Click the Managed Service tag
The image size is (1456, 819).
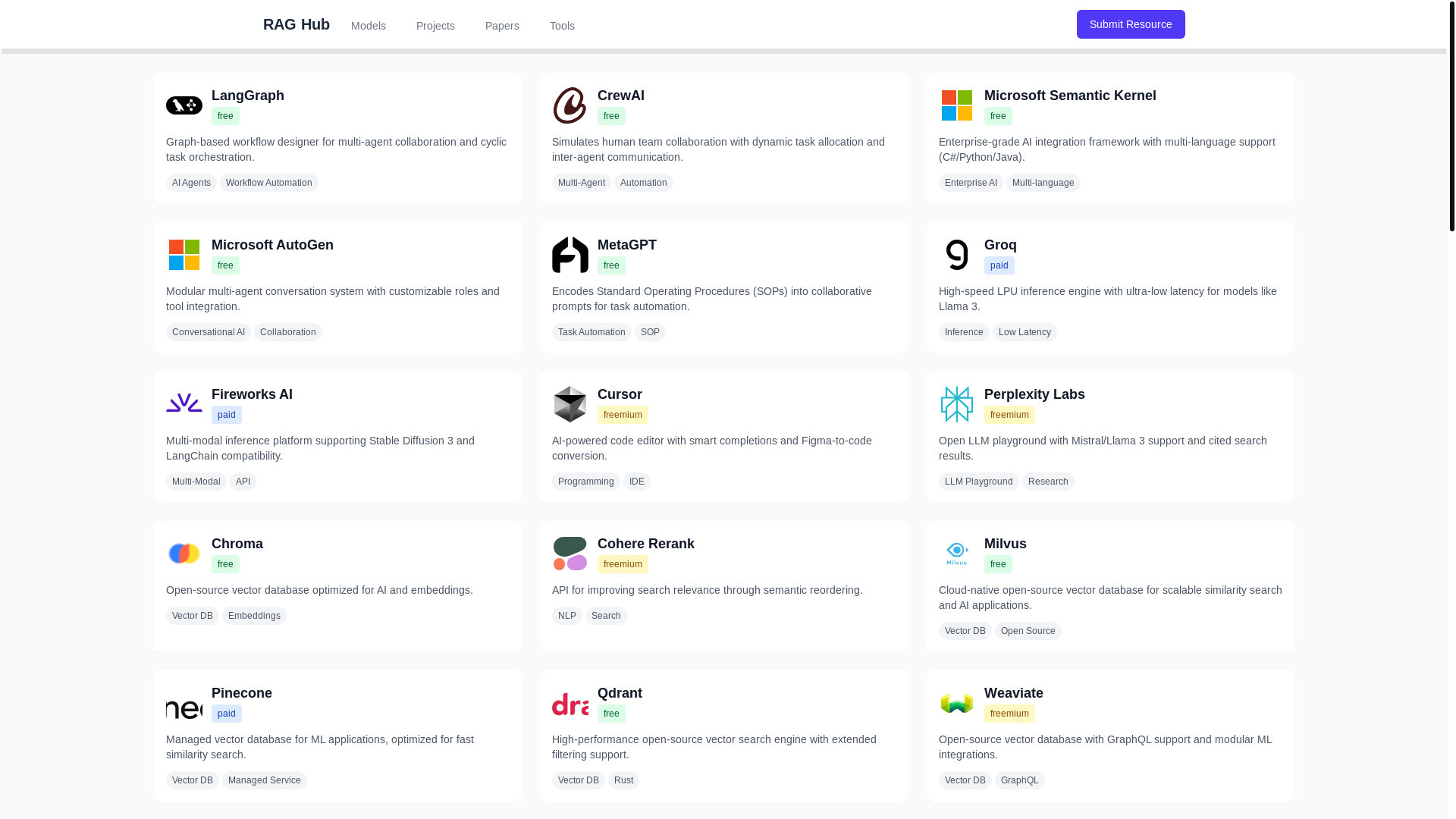(x=265, y=780)
